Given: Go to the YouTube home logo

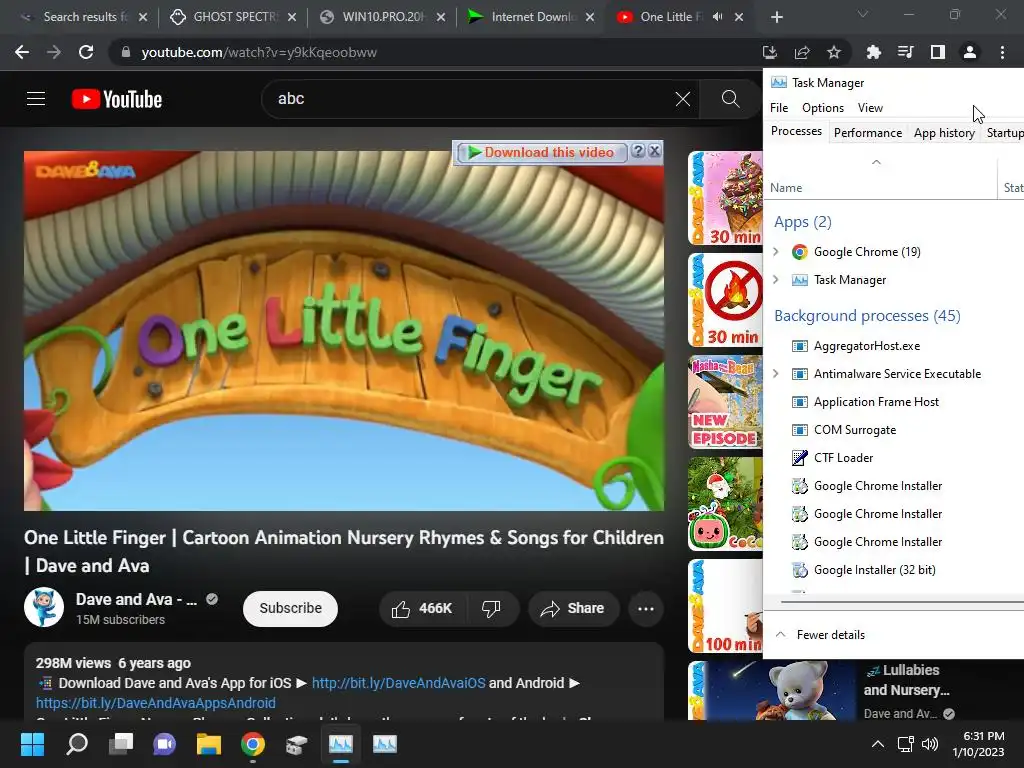Looking at the screenshot, I should (x=117, y=99).
